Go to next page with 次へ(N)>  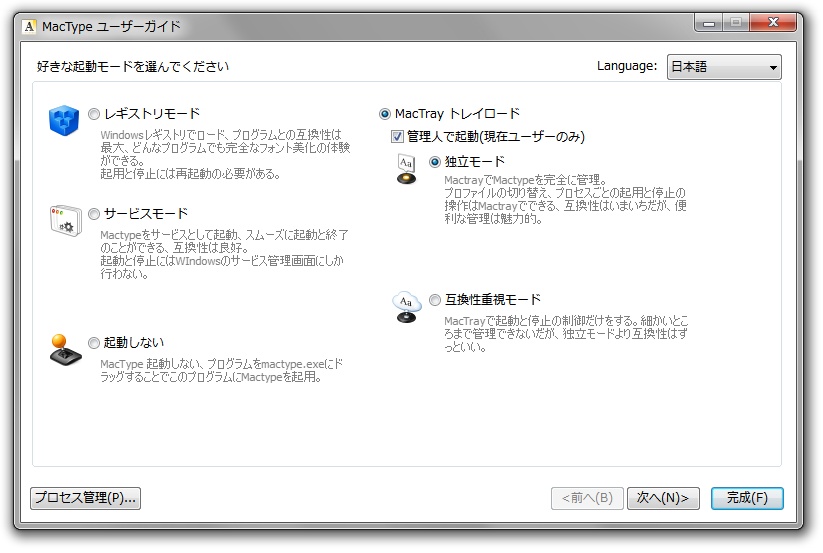(x=663, y=498)
